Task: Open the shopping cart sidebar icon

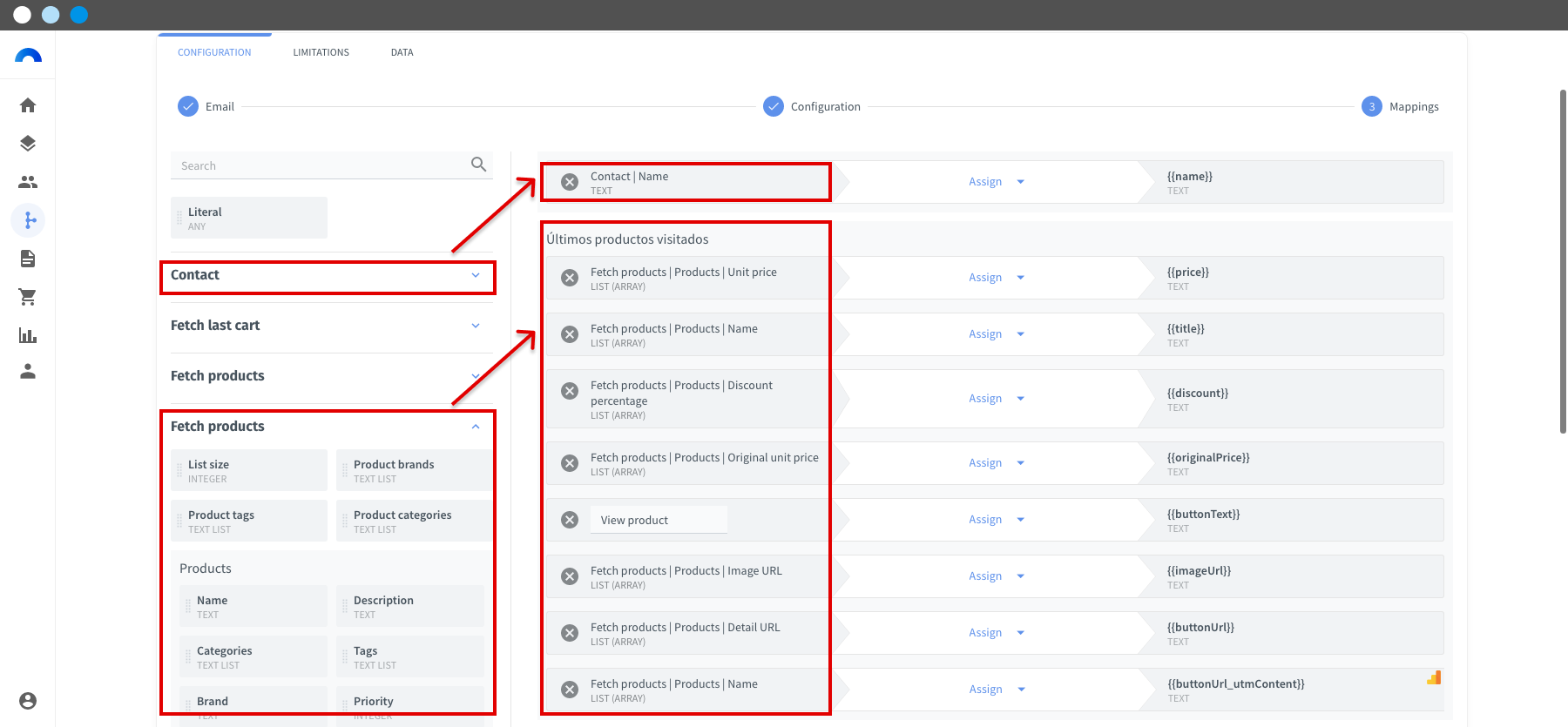Action: coord(28,297)
